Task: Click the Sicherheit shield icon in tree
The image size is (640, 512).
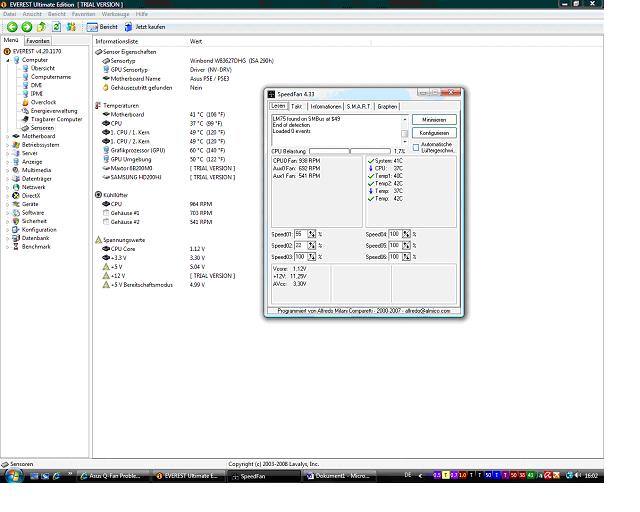Action: coord(16,221)
